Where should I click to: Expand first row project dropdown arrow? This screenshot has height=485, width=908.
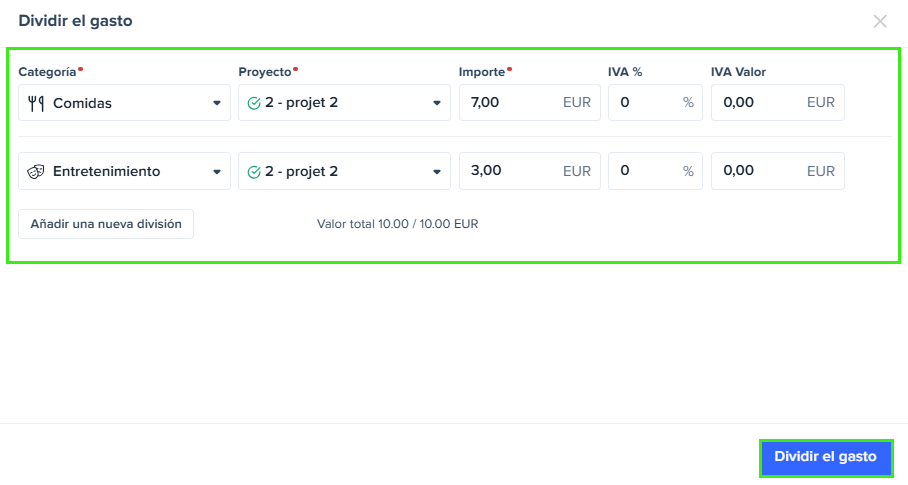(437, 103)
